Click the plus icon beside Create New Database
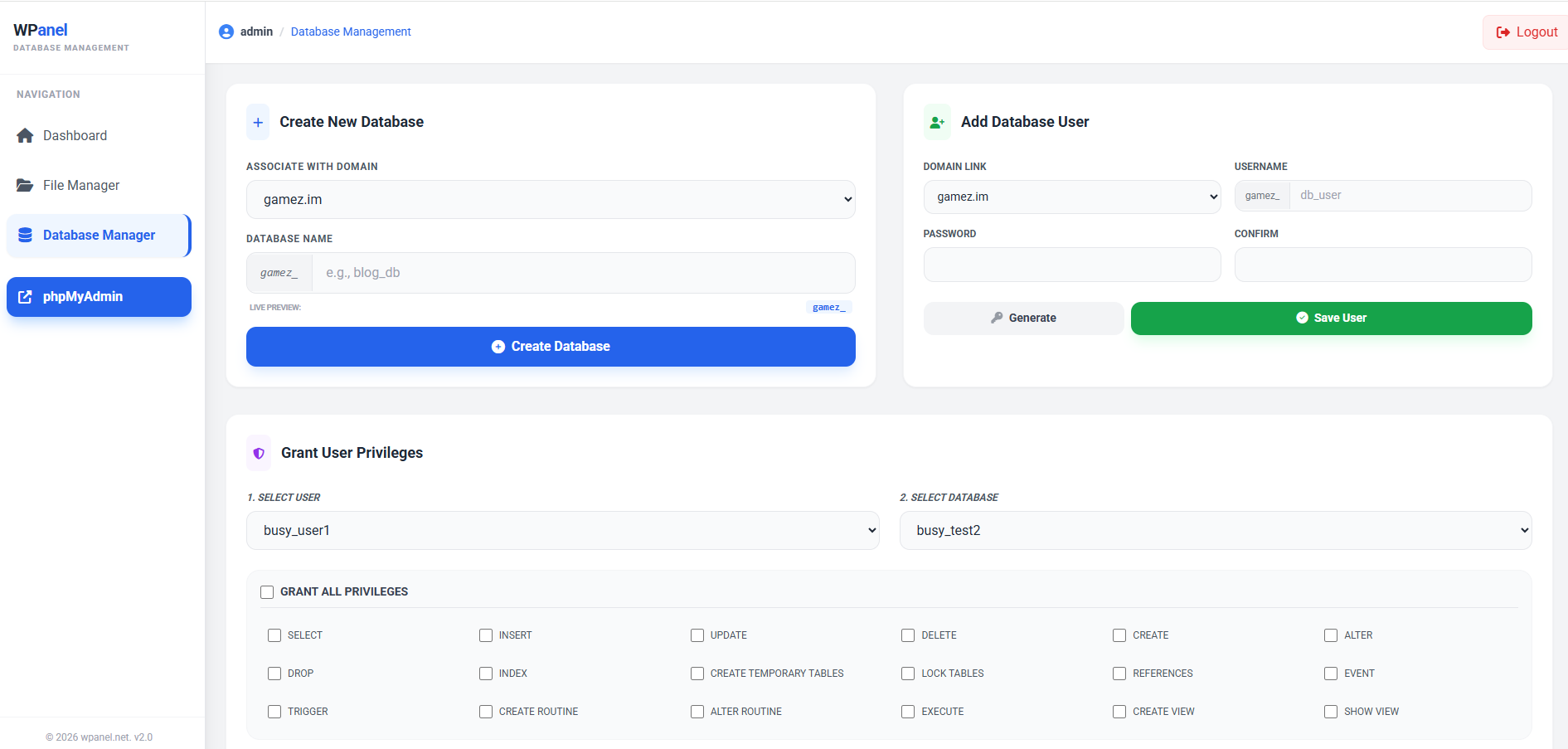1568x749 pixels. [258, 122]
